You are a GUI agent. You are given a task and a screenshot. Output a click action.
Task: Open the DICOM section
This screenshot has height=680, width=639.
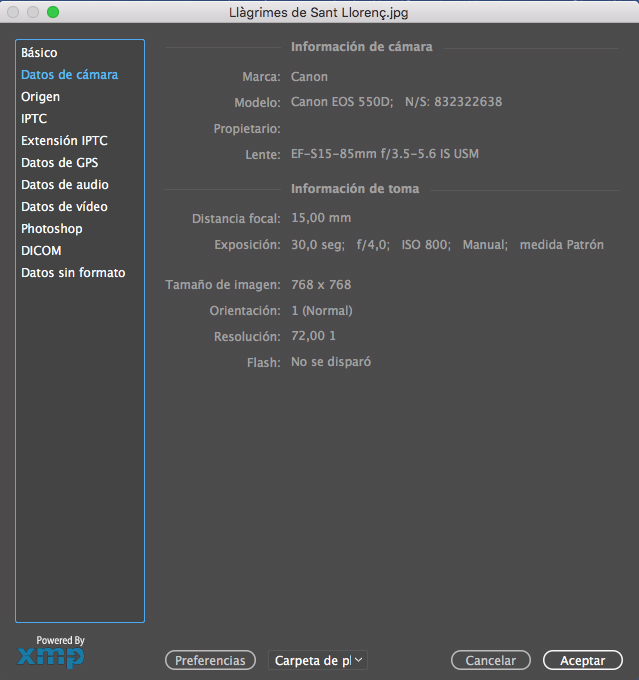tap(41, 251)
